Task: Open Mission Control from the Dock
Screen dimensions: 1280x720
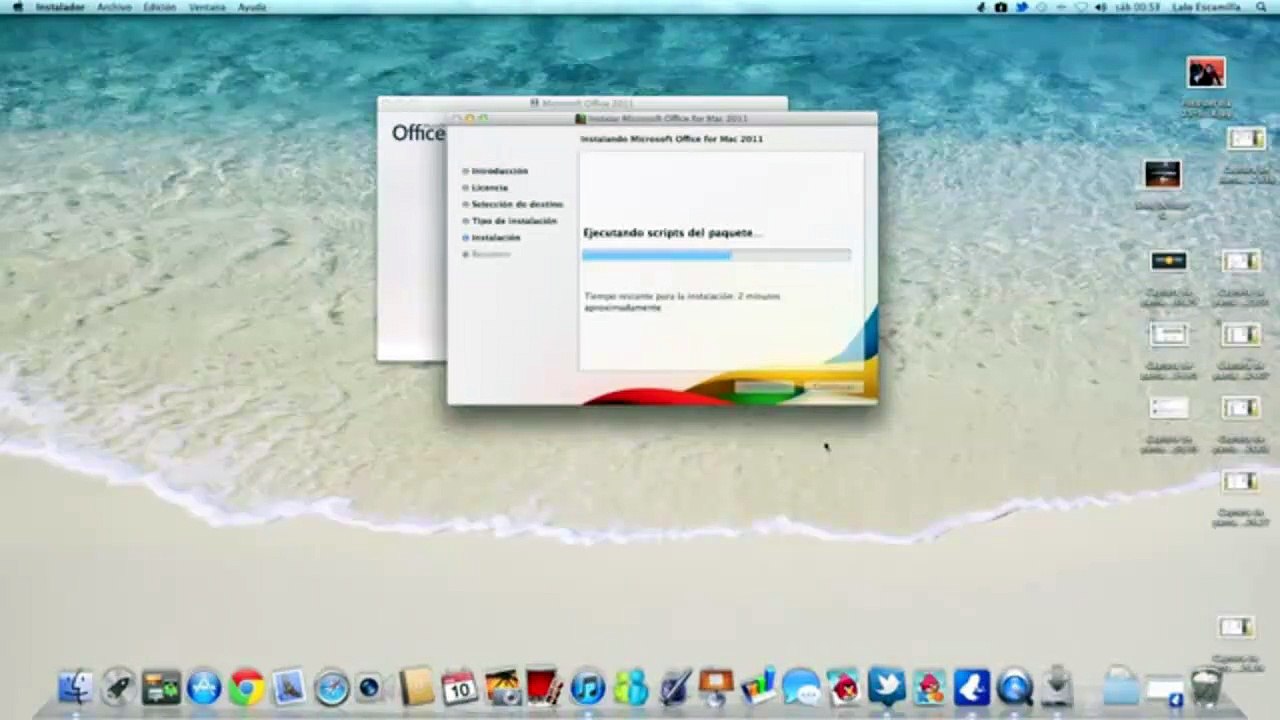Action: point(161,687)
